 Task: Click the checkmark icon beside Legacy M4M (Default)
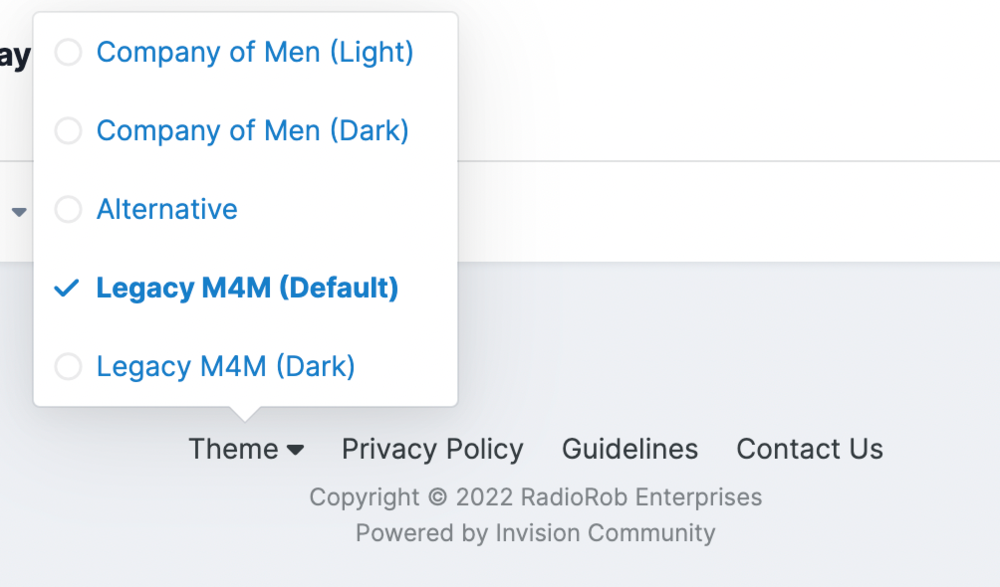tap(67, 289)
